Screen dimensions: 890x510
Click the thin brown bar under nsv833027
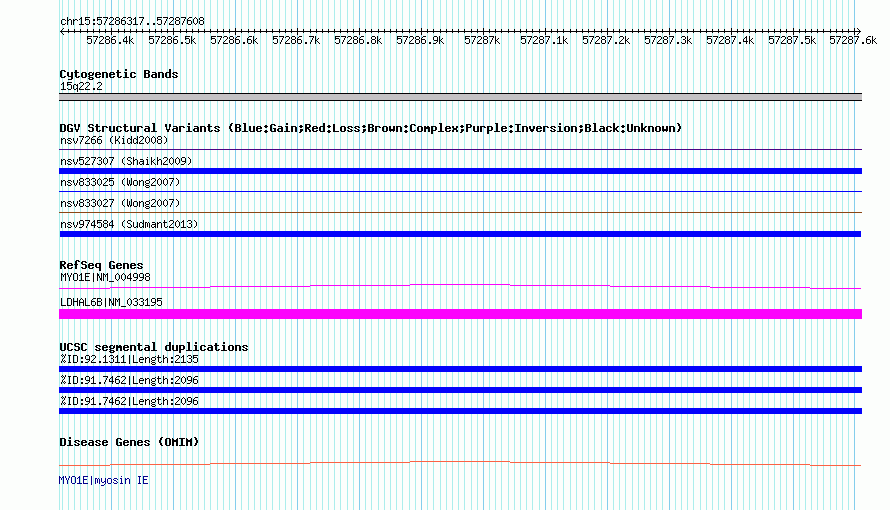tap(460, 213)
